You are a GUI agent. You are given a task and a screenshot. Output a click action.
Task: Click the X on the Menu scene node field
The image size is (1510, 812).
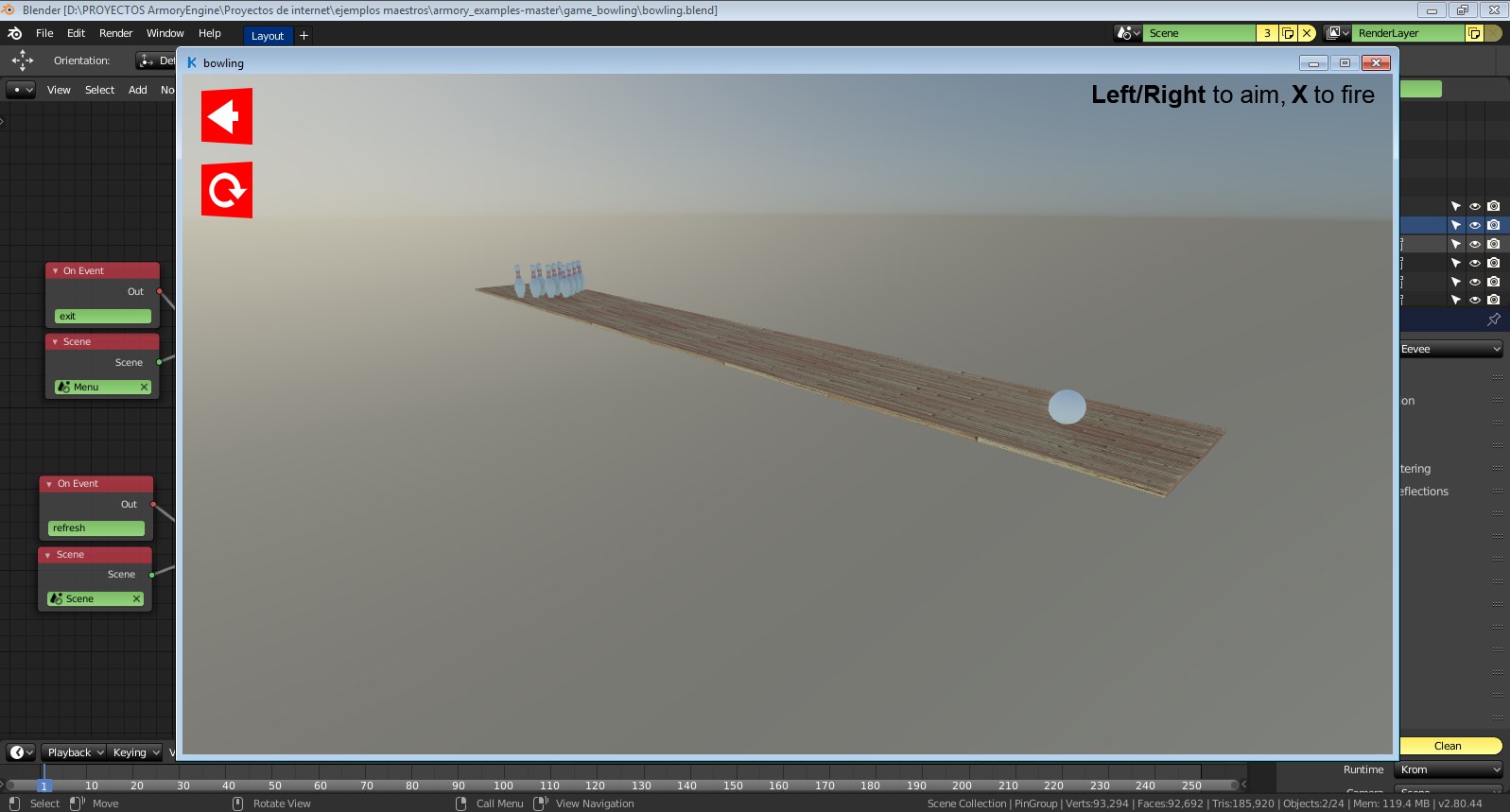click(x=144, y=387)
